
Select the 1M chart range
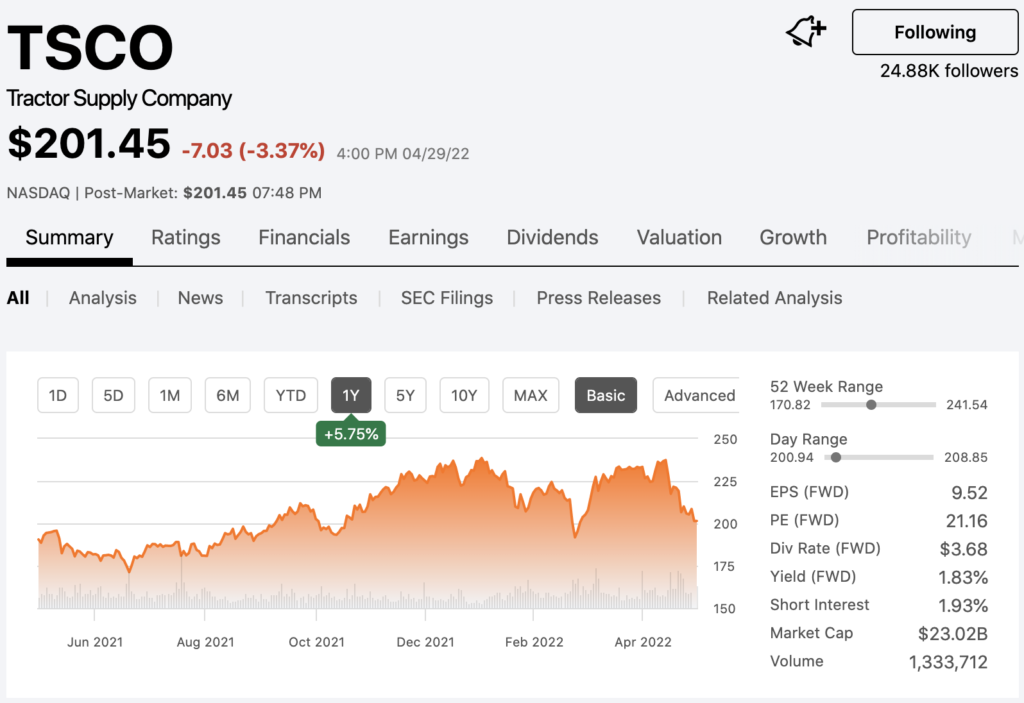tap(170, 395)
